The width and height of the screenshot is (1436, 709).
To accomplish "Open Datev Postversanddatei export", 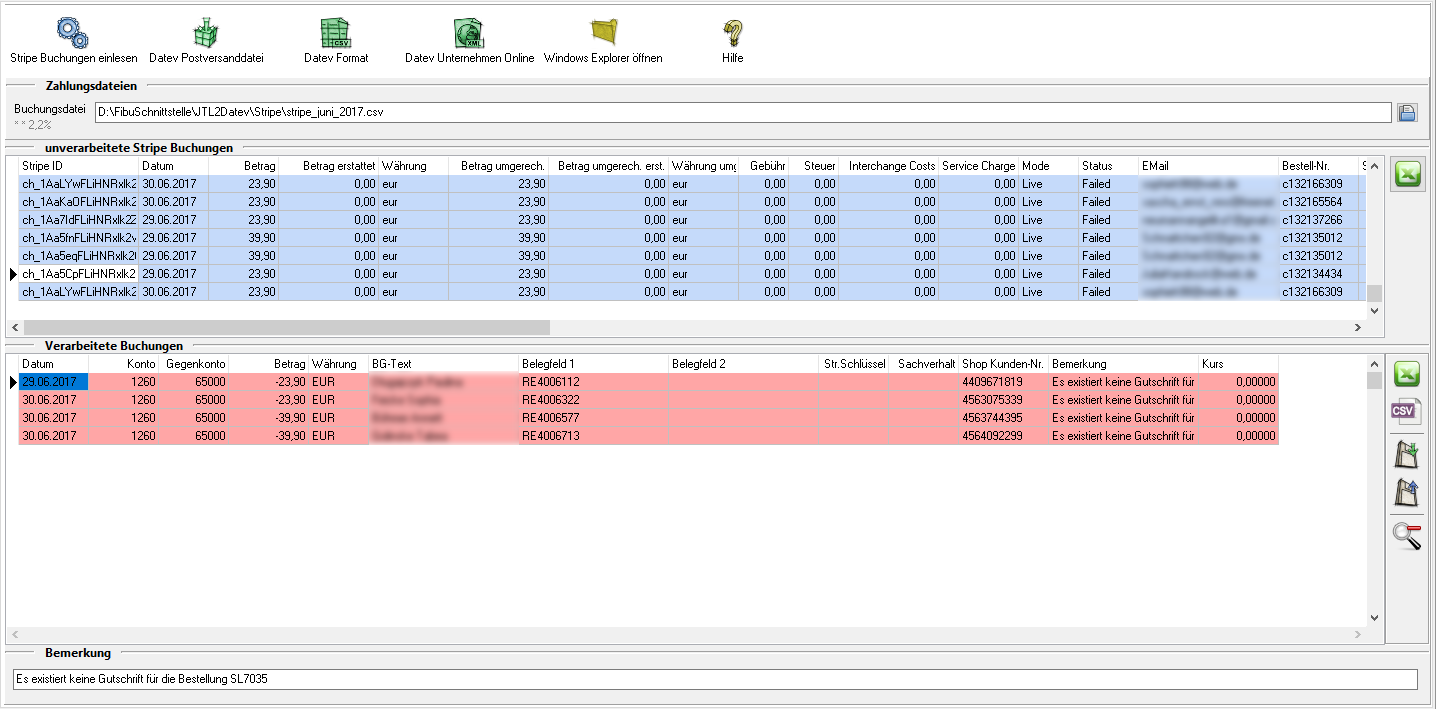I will coord(205,33).
